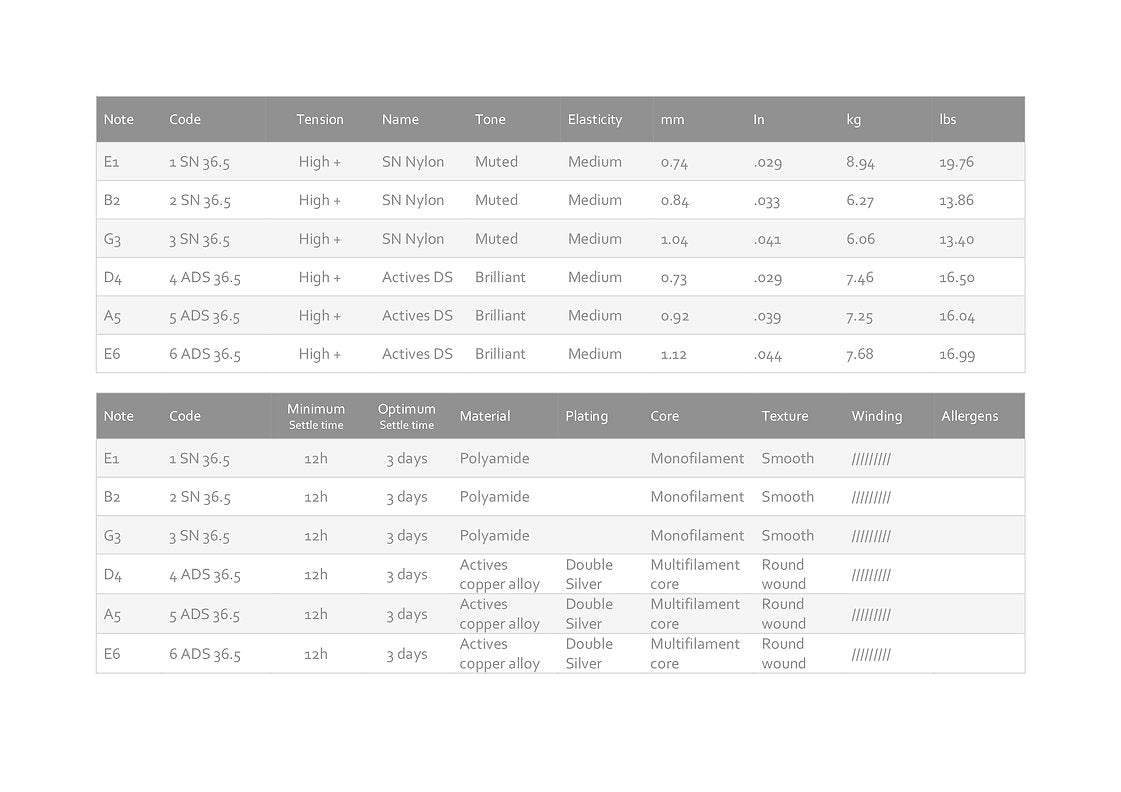
Task: Click the lbs column header
Action: click(948, 119)
